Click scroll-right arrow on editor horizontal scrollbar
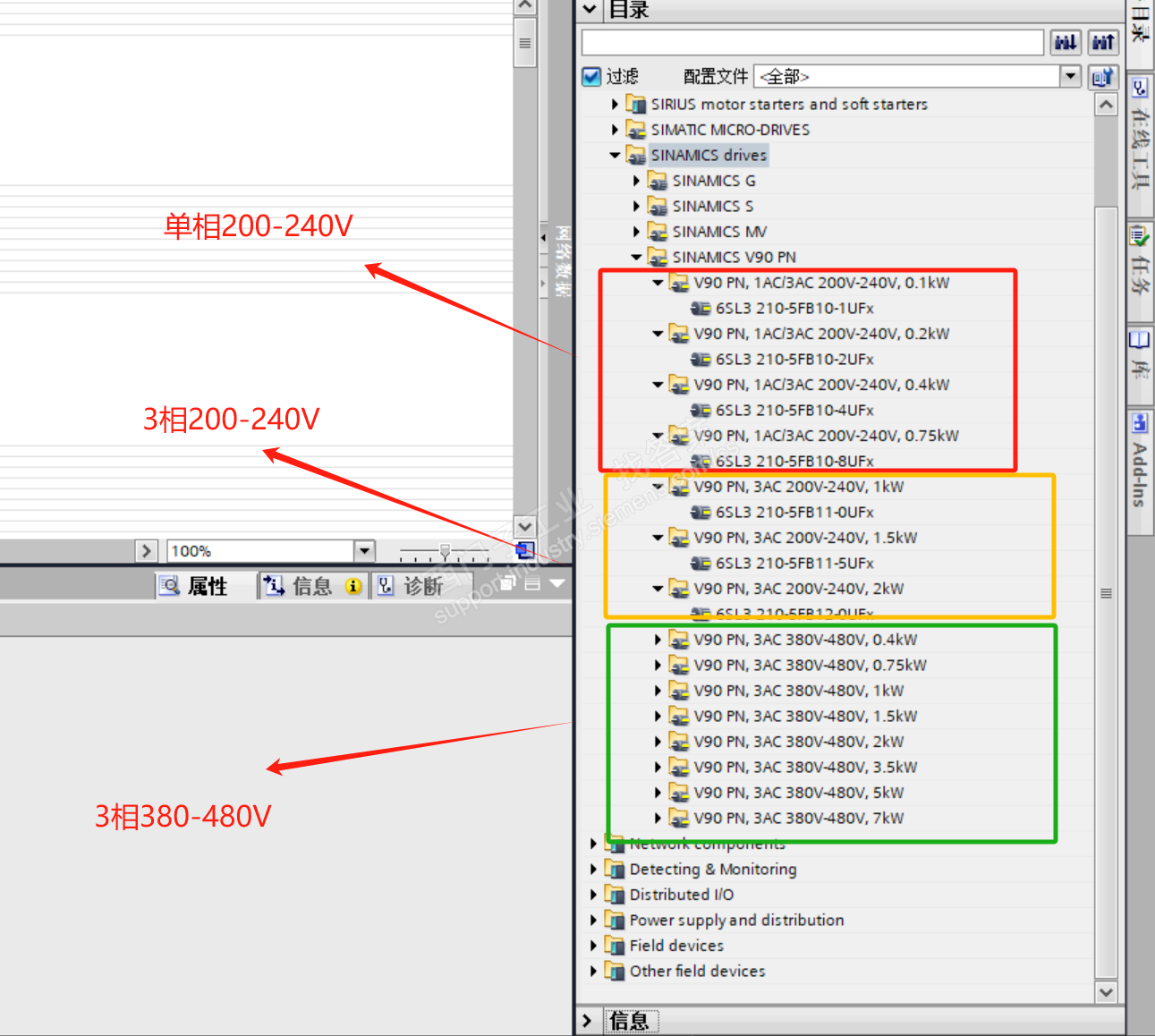The width and height of the screenshot is (1155, 1036). pos(147,550)
